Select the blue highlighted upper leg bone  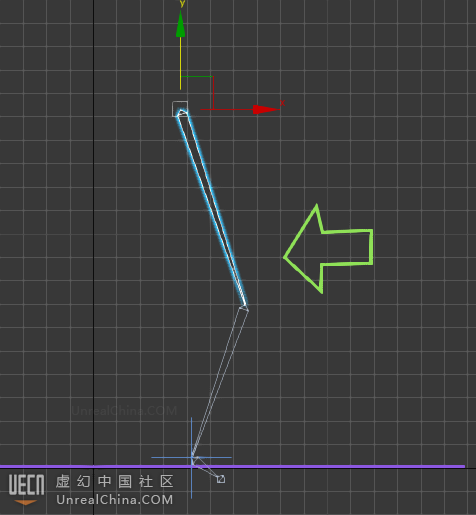click(x=212, y=208)
